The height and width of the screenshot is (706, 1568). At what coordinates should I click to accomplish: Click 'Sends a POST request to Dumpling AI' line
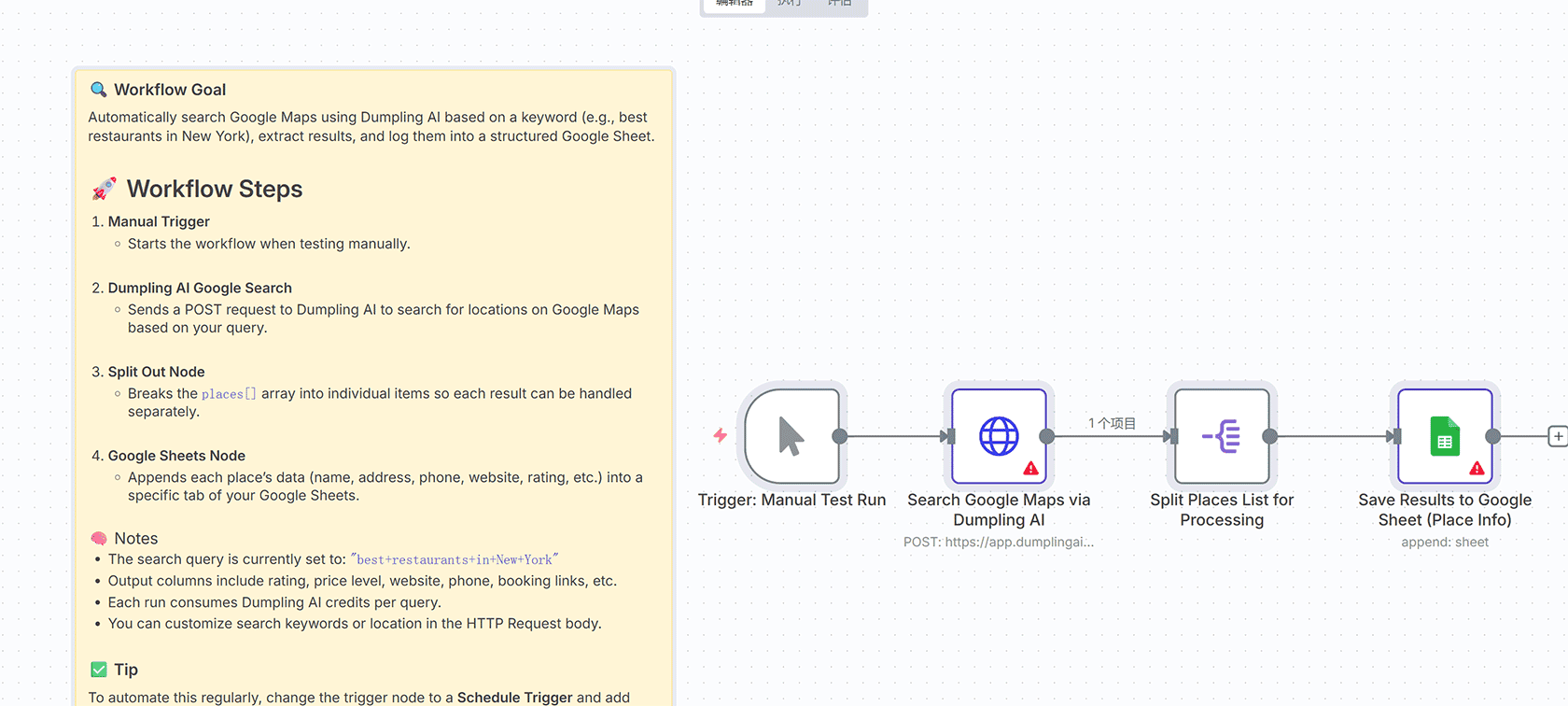(384, 318)
